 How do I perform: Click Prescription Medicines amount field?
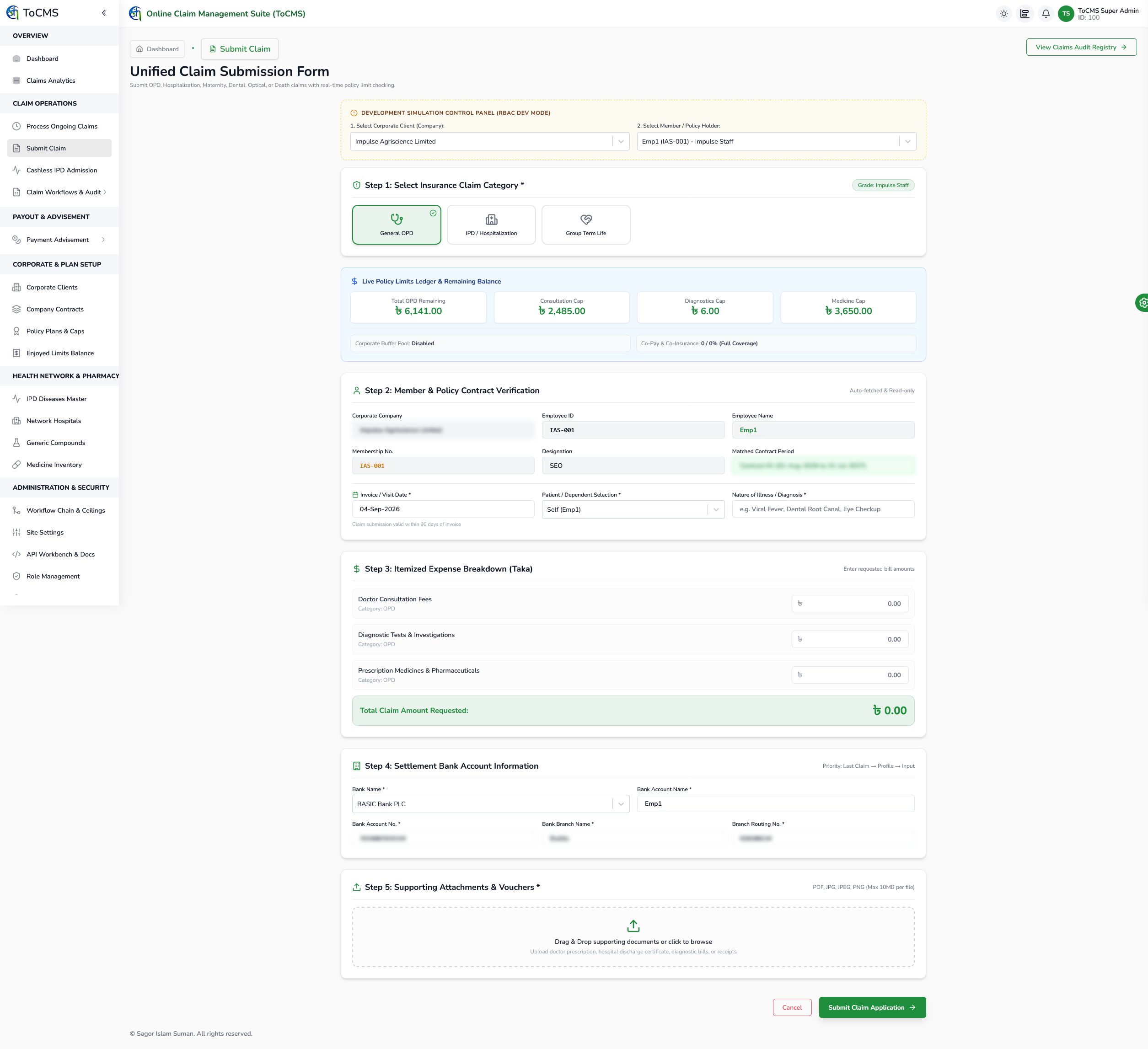point(850,675)
